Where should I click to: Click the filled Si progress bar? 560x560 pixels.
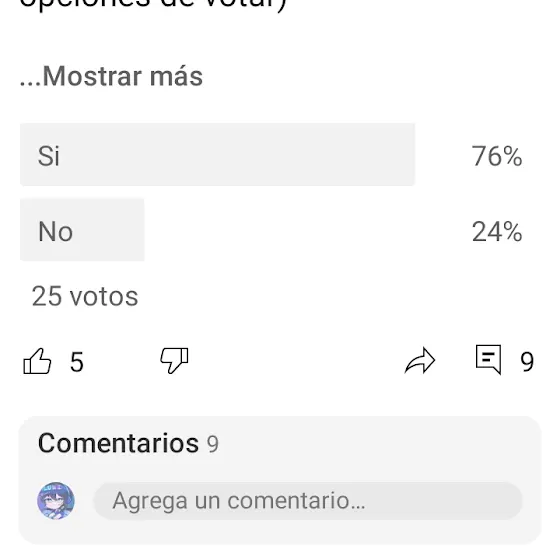click(218, 155)
